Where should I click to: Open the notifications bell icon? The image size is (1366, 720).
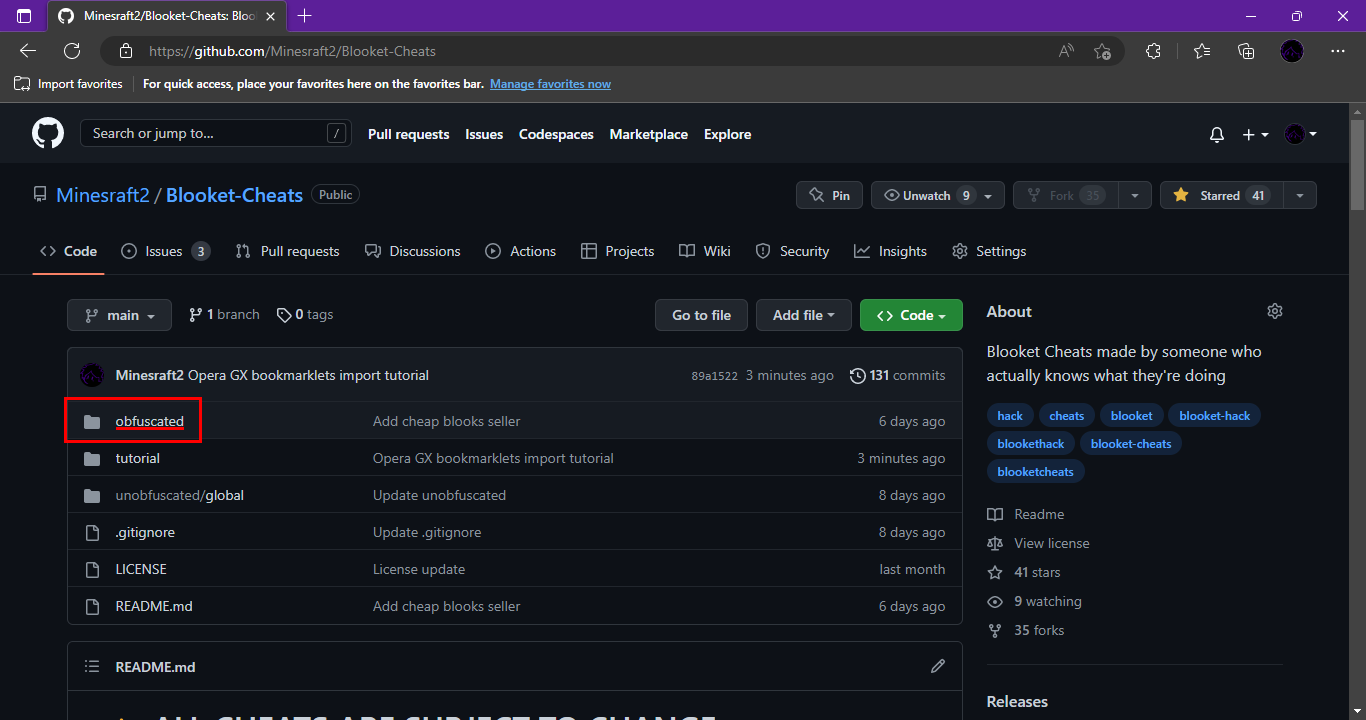pyautogui.click(x=1217, y=134)
